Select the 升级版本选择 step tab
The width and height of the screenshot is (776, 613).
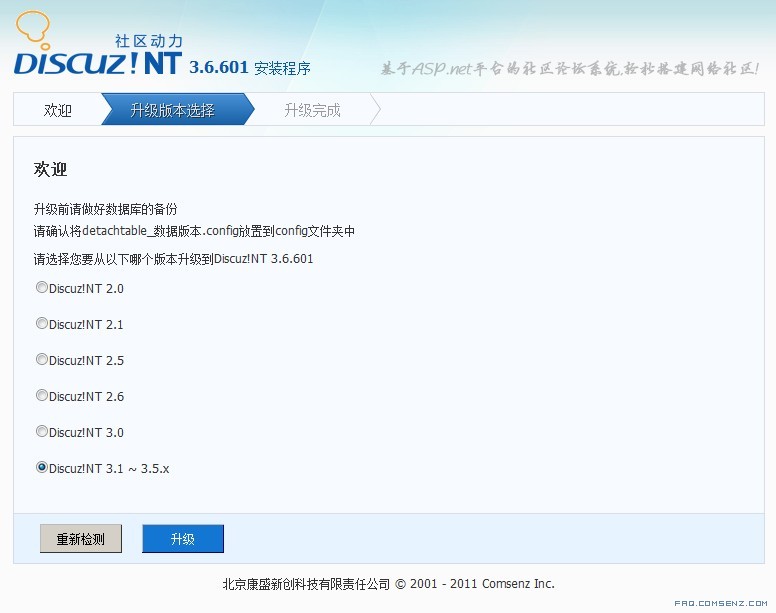(173, 110)
